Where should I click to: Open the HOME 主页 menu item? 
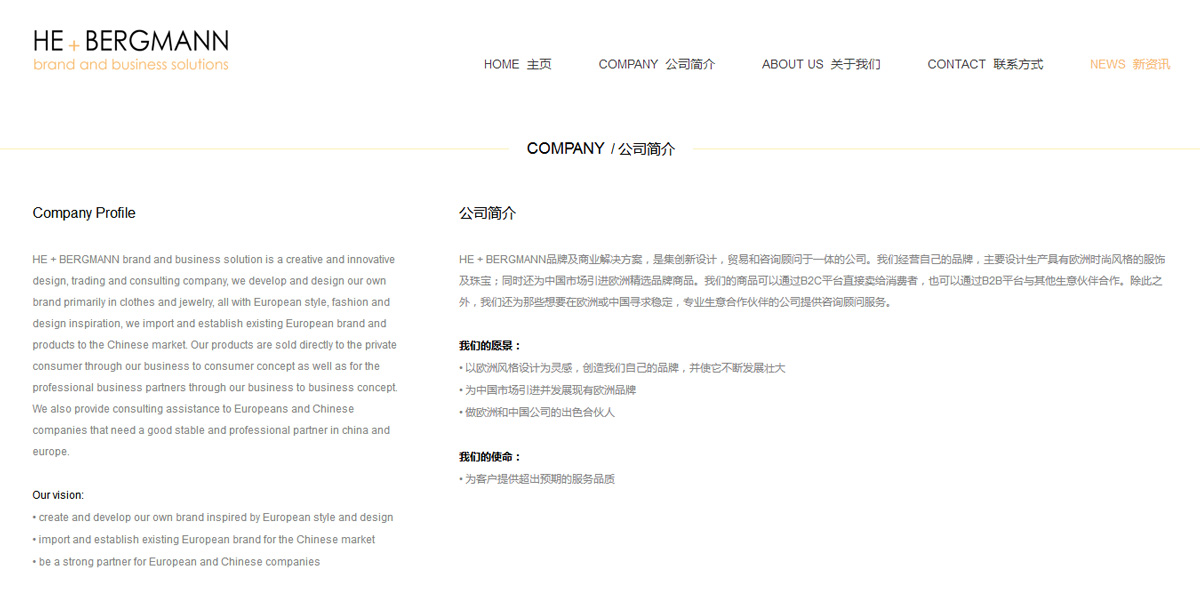click(517, 64)
